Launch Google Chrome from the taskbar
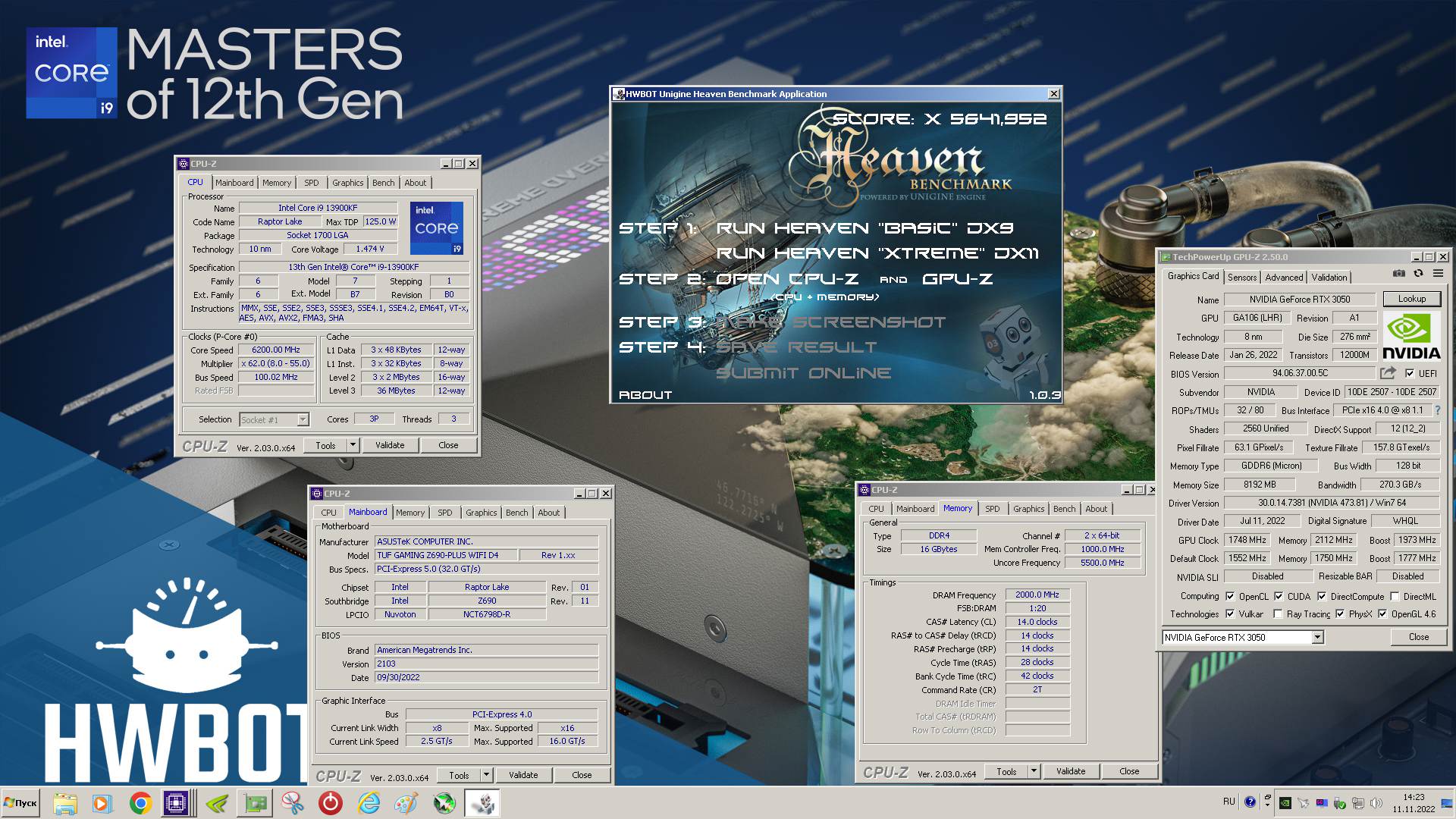The image size is (1456, 819). coord(140,803)
